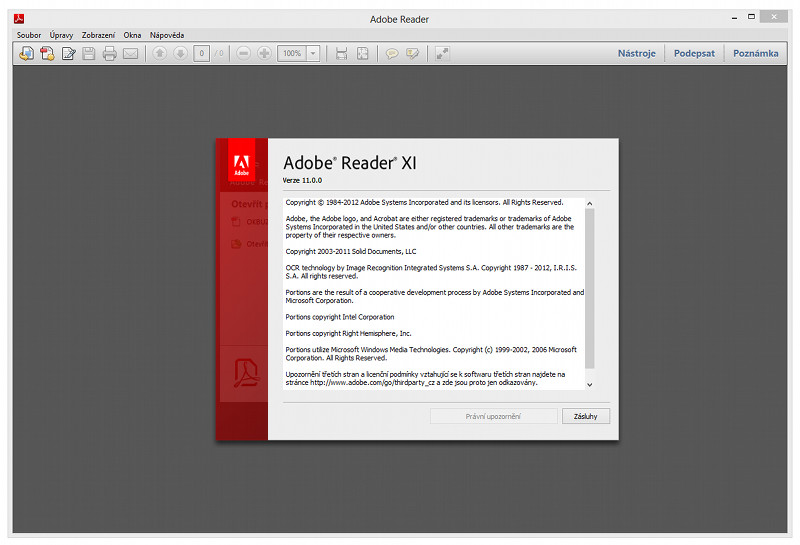Click the "Portions copyright Intel Corporation" line
The width and height of the screenshot is (800, 545).
coord(340,317)
